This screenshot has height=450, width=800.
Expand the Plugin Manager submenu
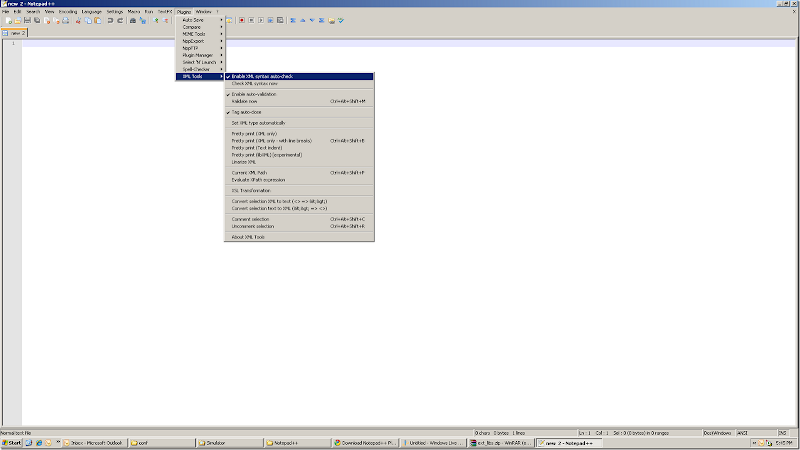(x=197, y=55)
